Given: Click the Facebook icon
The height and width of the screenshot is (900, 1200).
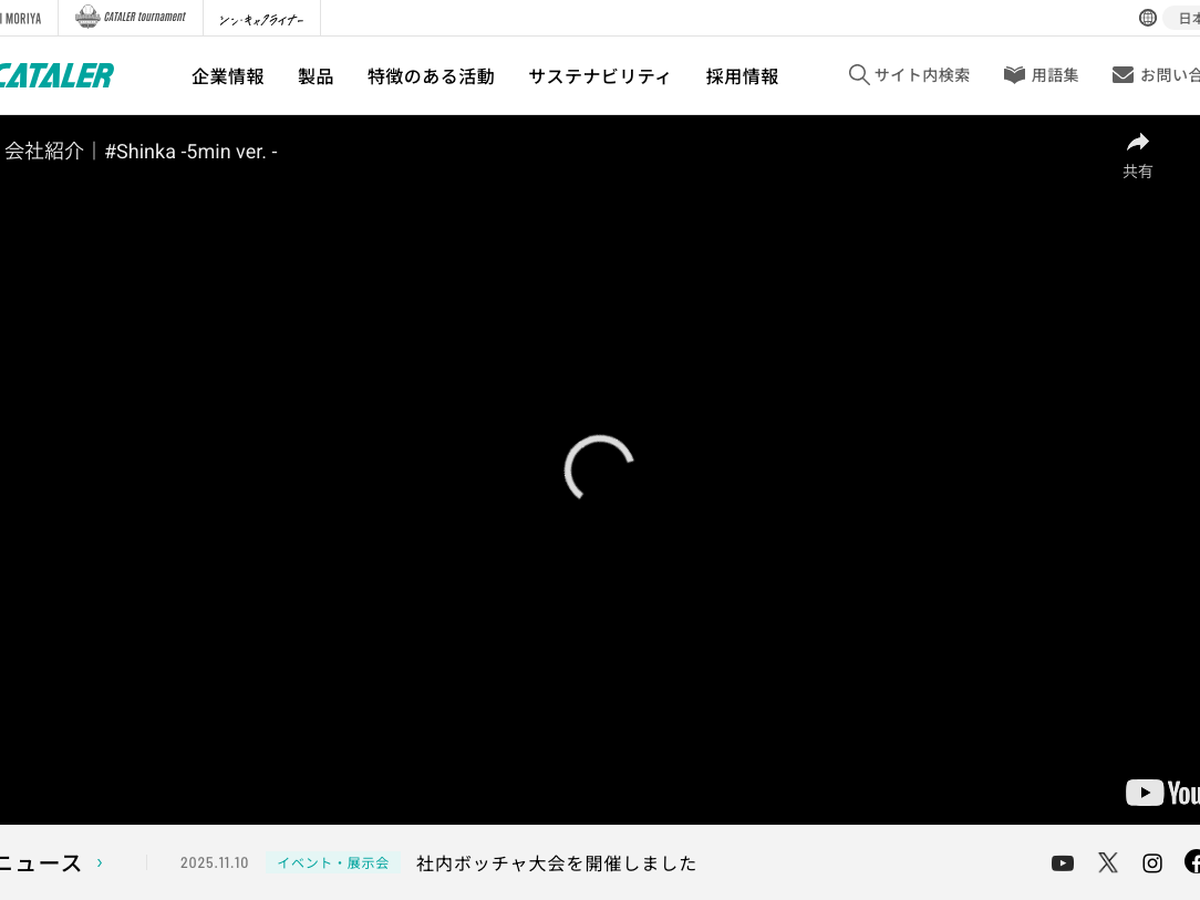Looking at the screenshot, I should point(1192,862).
